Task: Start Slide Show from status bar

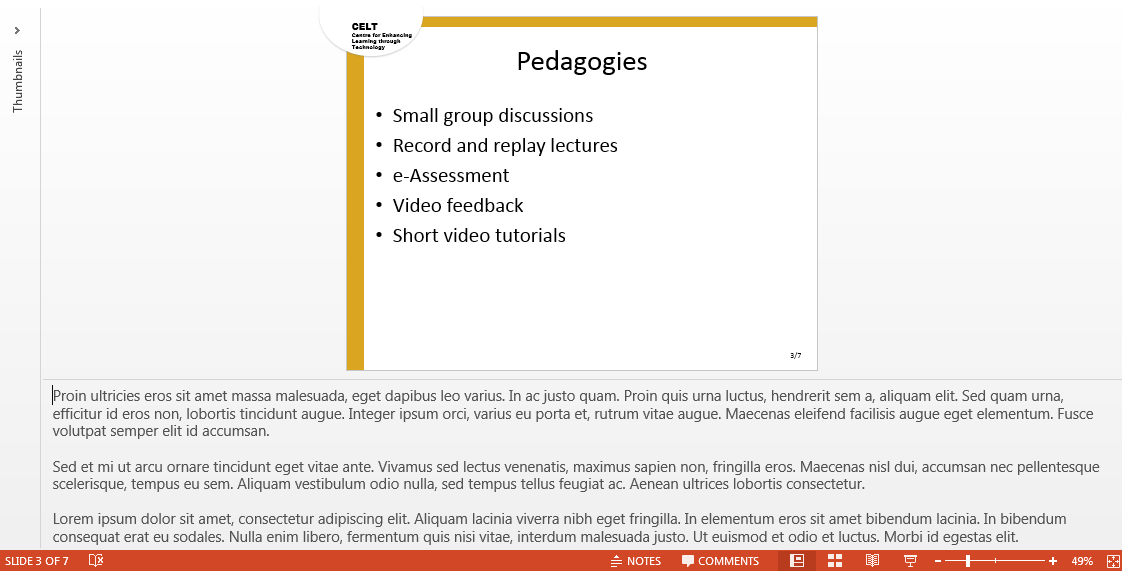Action: click(x=910, y=561)
